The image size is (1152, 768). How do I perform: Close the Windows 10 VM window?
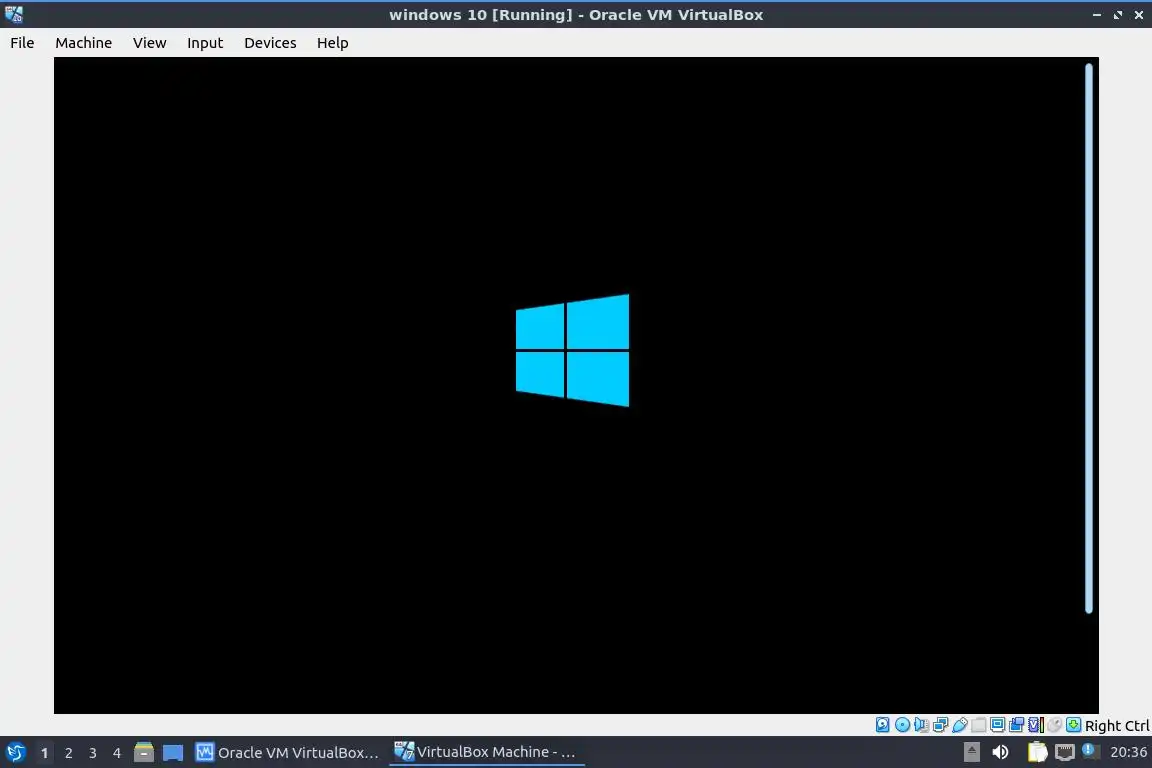pos(1139,15)
